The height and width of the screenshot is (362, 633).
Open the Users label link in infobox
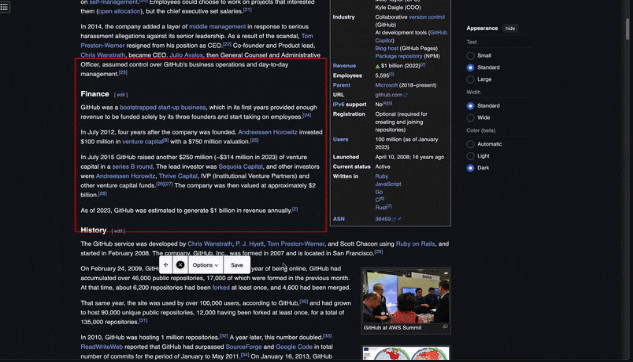[x=340, y=139]
